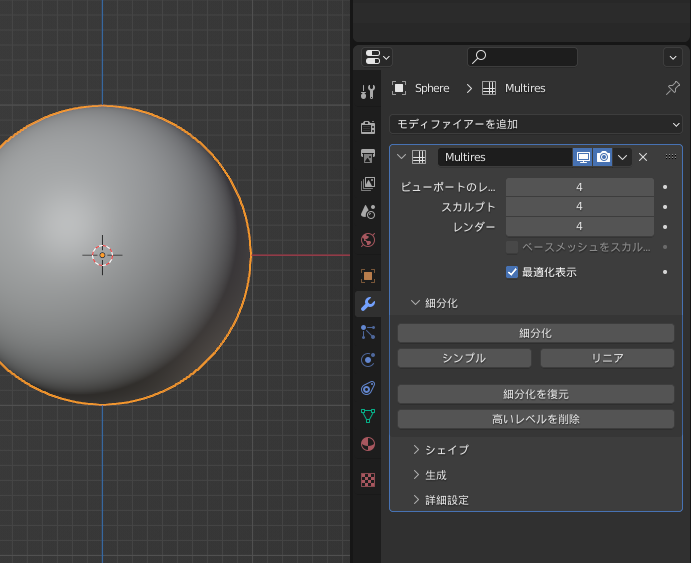Viewport: 691px width, 563px height.
Task: Open the View Layer properties tab
Action: (x=368, y=184)
